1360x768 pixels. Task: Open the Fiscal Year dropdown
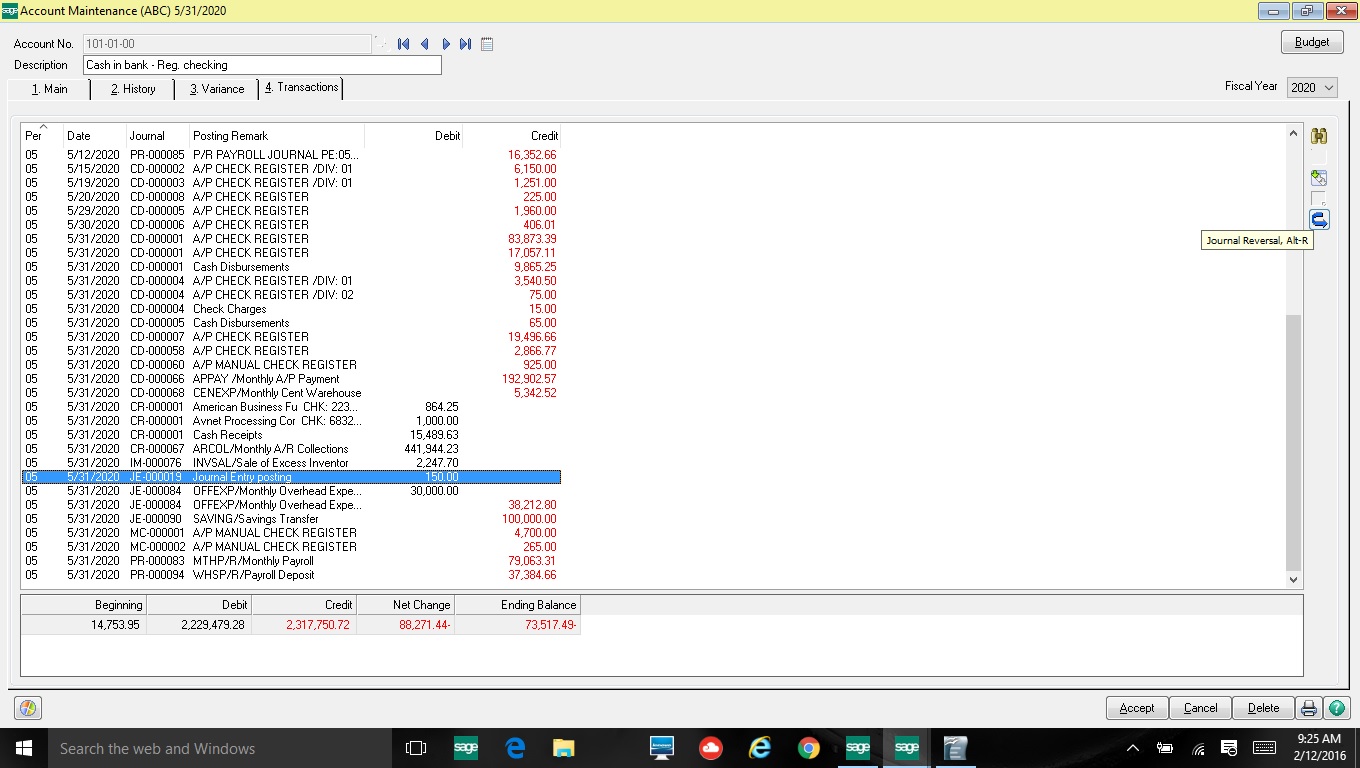point(1312,88)
